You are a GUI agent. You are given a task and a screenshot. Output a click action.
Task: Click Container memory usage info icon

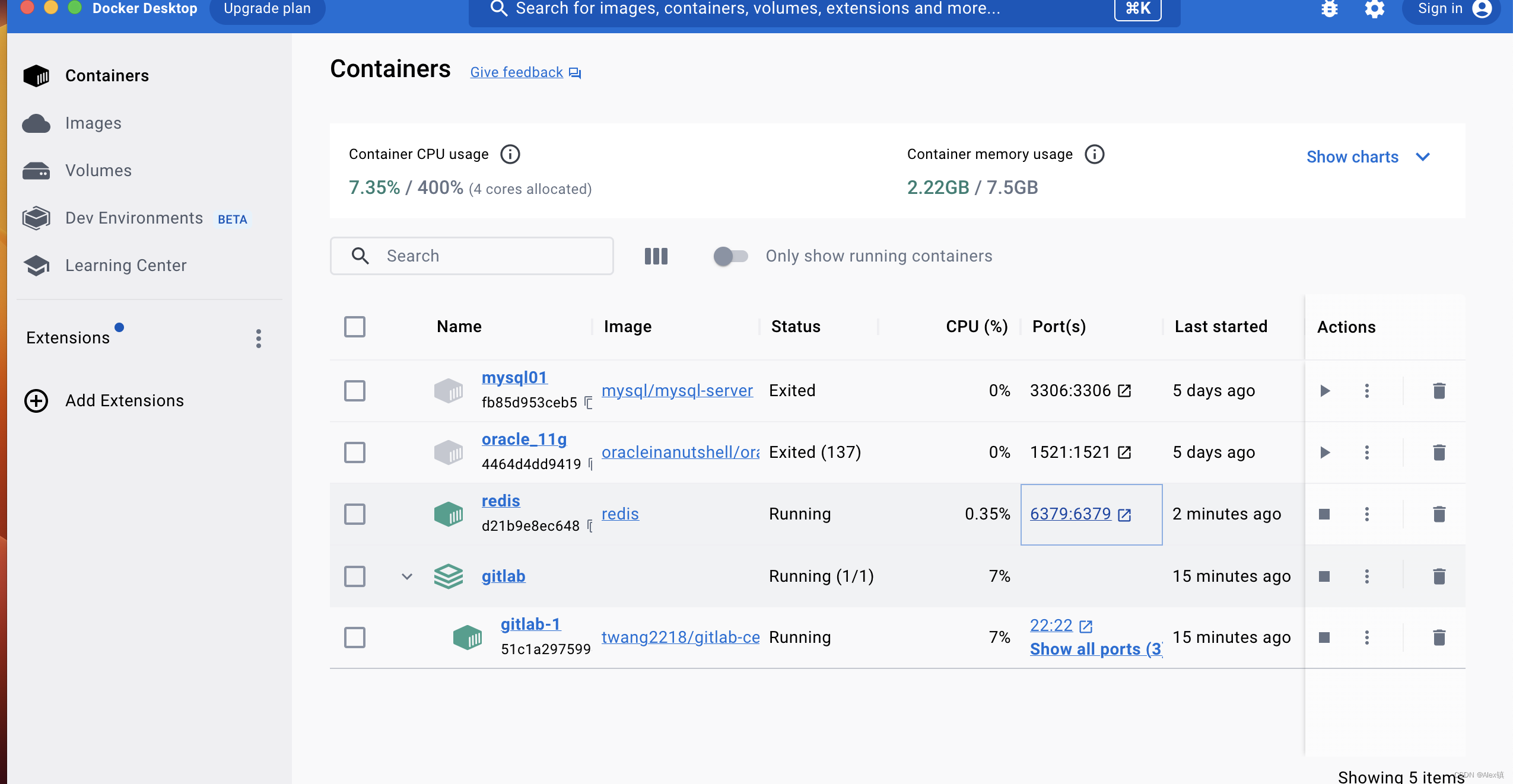pos(1095,154)
